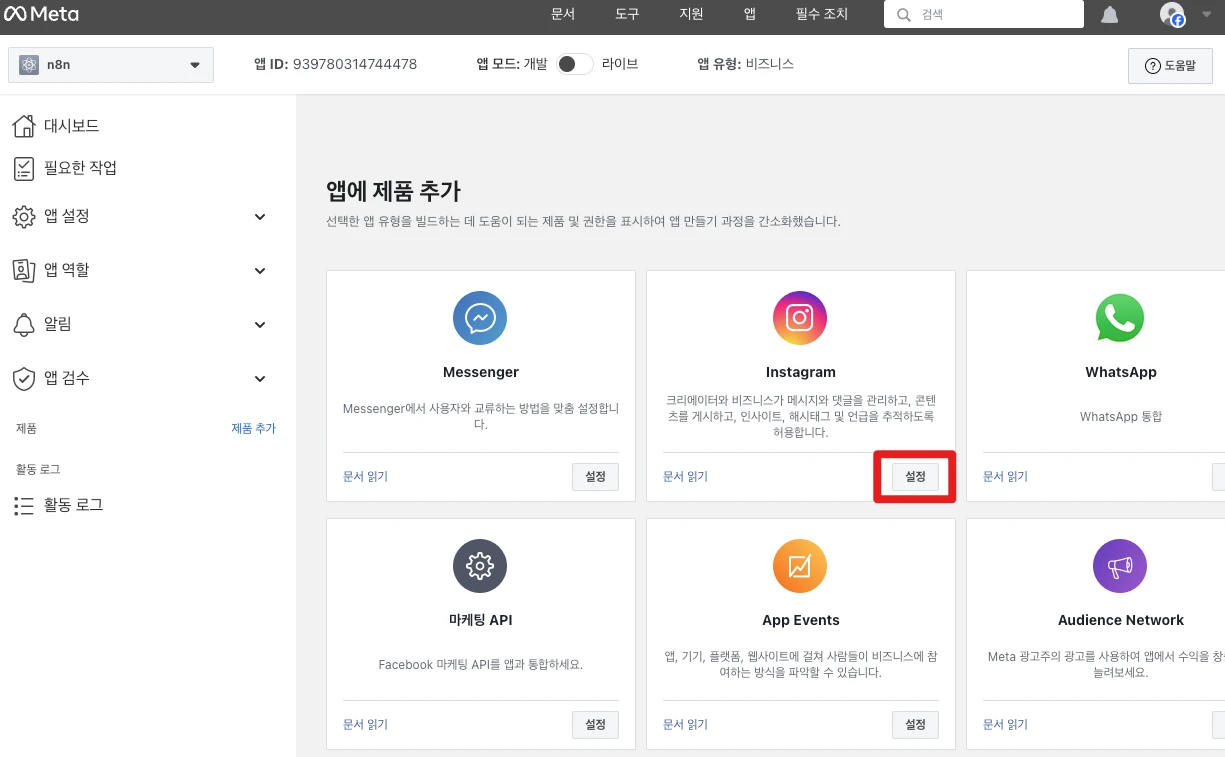Click the 도움말 help button
Screen dimensions: 1225x757
click(1169, 65)
